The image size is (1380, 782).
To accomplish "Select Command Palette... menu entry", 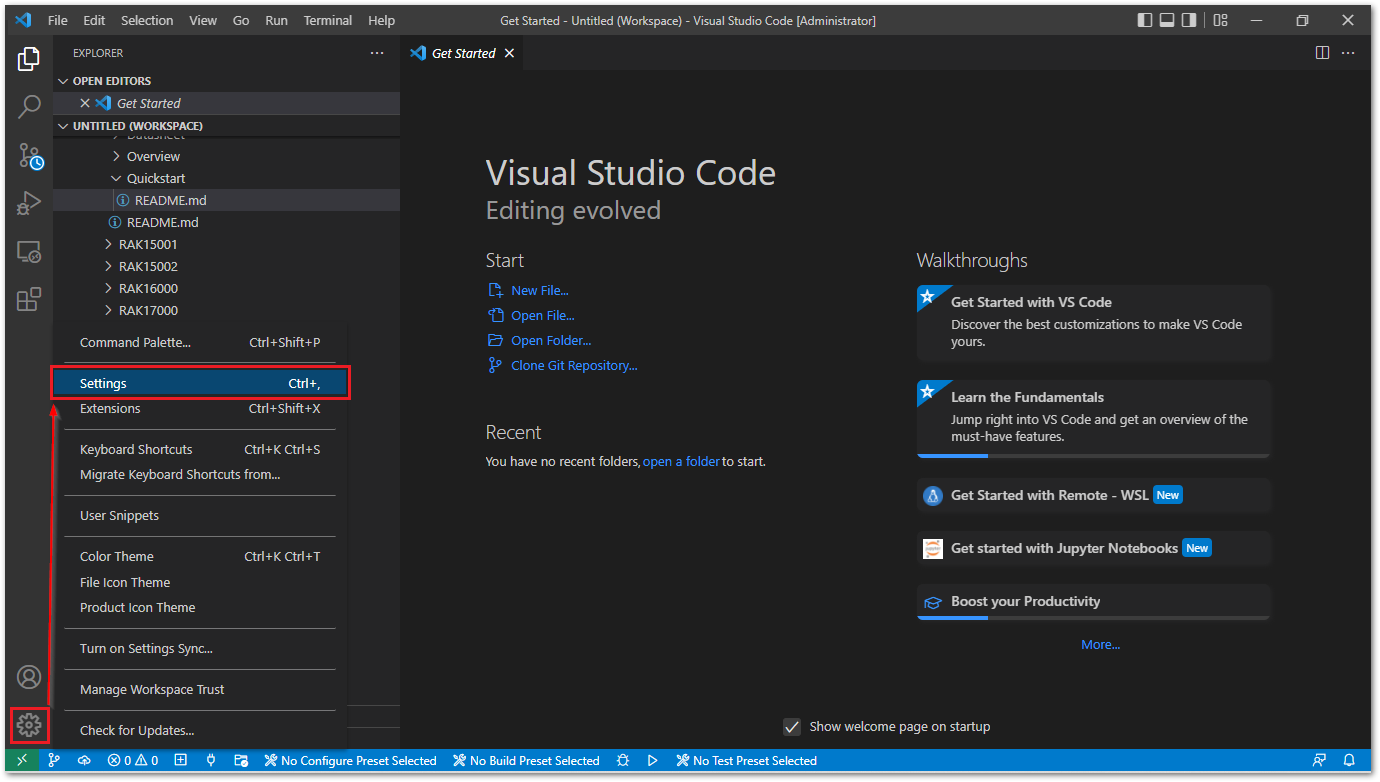I will coord(200,342).
